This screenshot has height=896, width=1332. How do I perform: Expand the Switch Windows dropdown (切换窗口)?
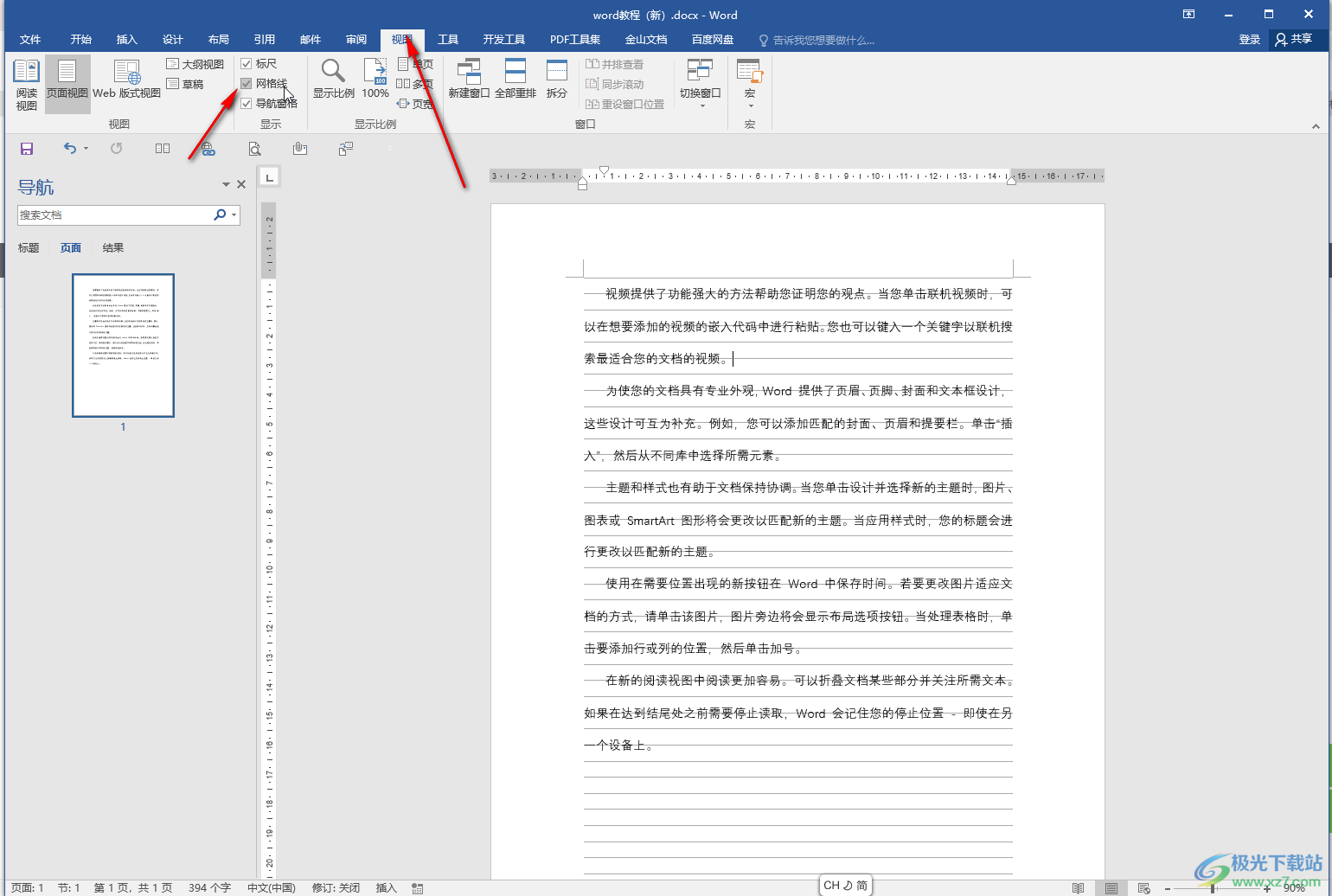pyautogui.click(x=701, y=84)
